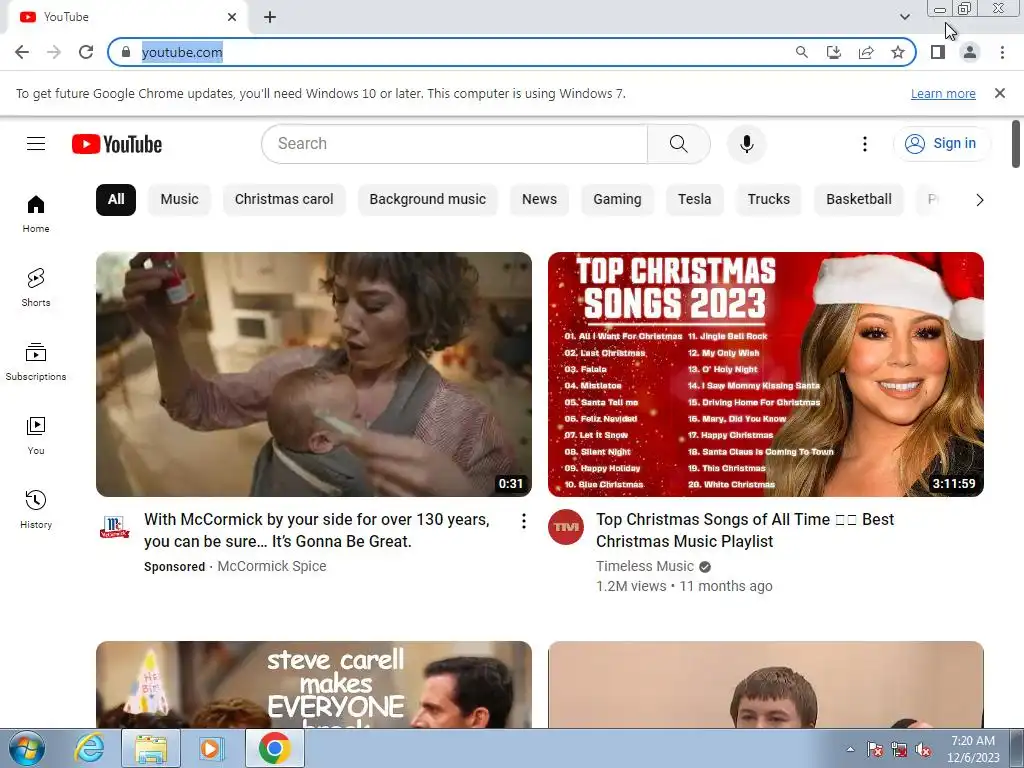Reload the page with refresh icon

[x=86, y=52]
